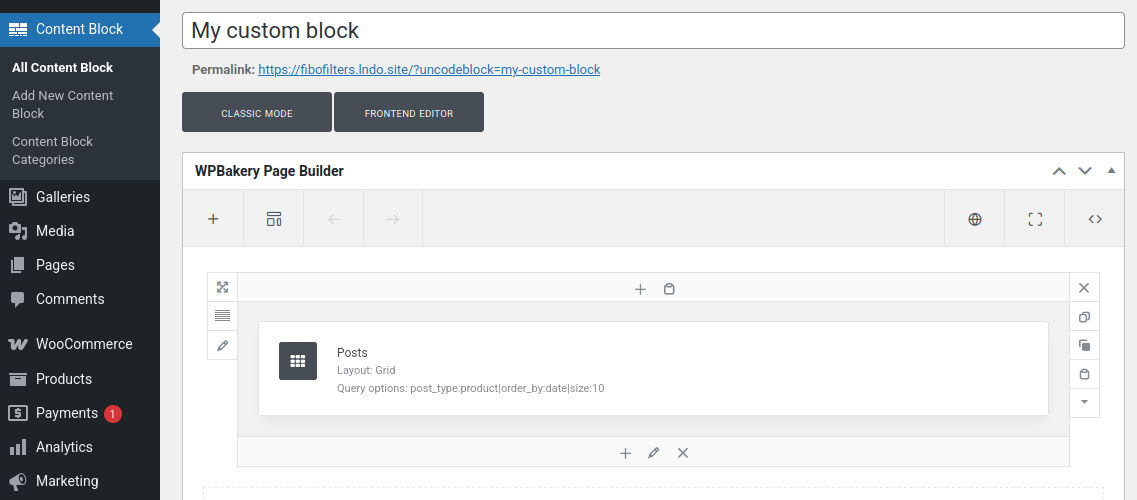Click the WPBakery Page Builder heading
The image size is (1137, 500).
(x=269, y=171)
